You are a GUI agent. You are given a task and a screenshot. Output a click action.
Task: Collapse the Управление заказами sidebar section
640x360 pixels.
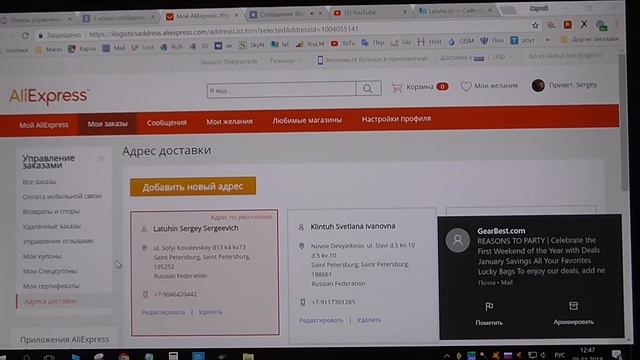pyautogui.click(x=101, y=158)
